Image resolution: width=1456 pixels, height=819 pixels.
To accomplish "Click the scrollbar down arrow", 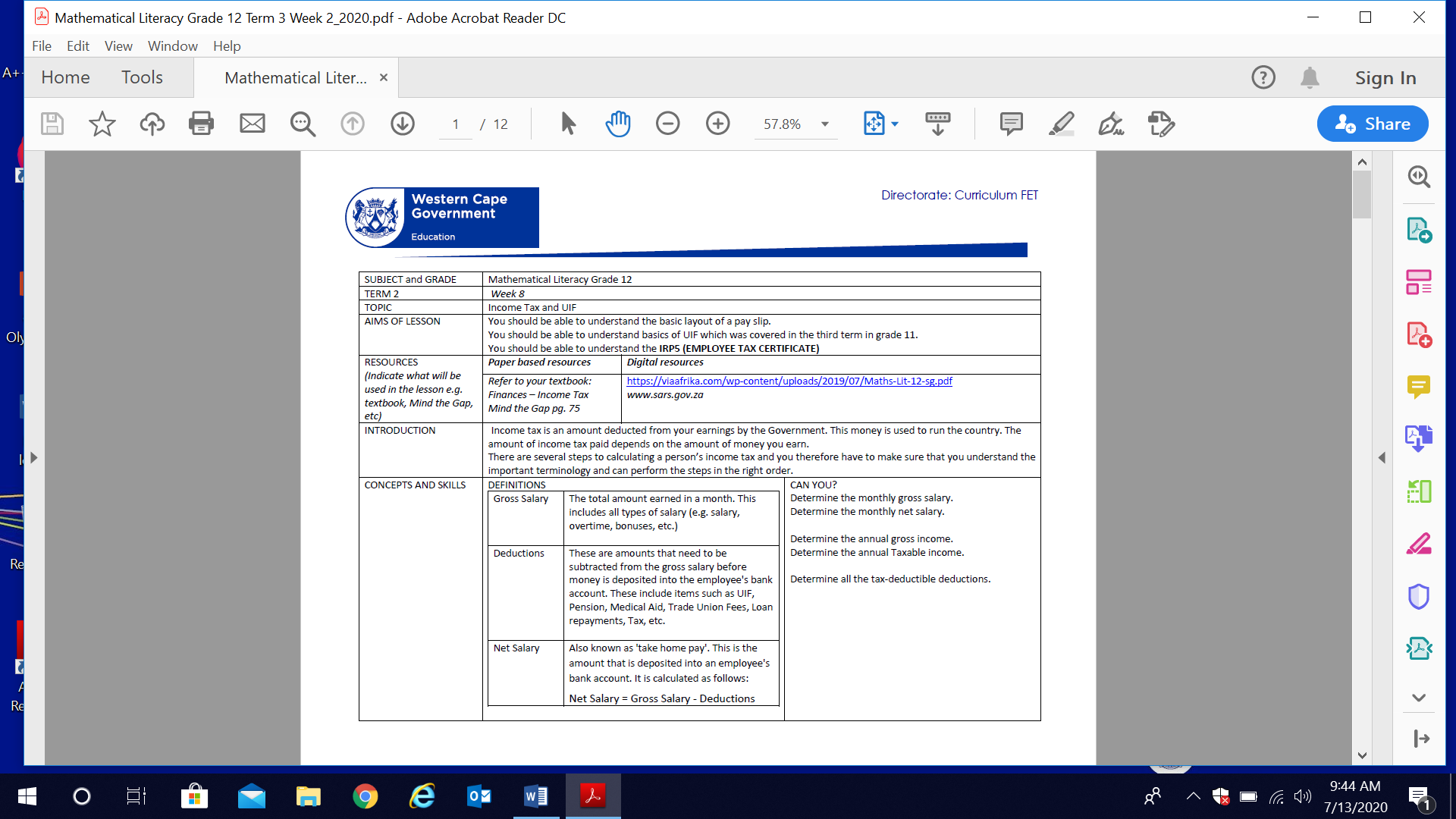I will (1362, 755).
